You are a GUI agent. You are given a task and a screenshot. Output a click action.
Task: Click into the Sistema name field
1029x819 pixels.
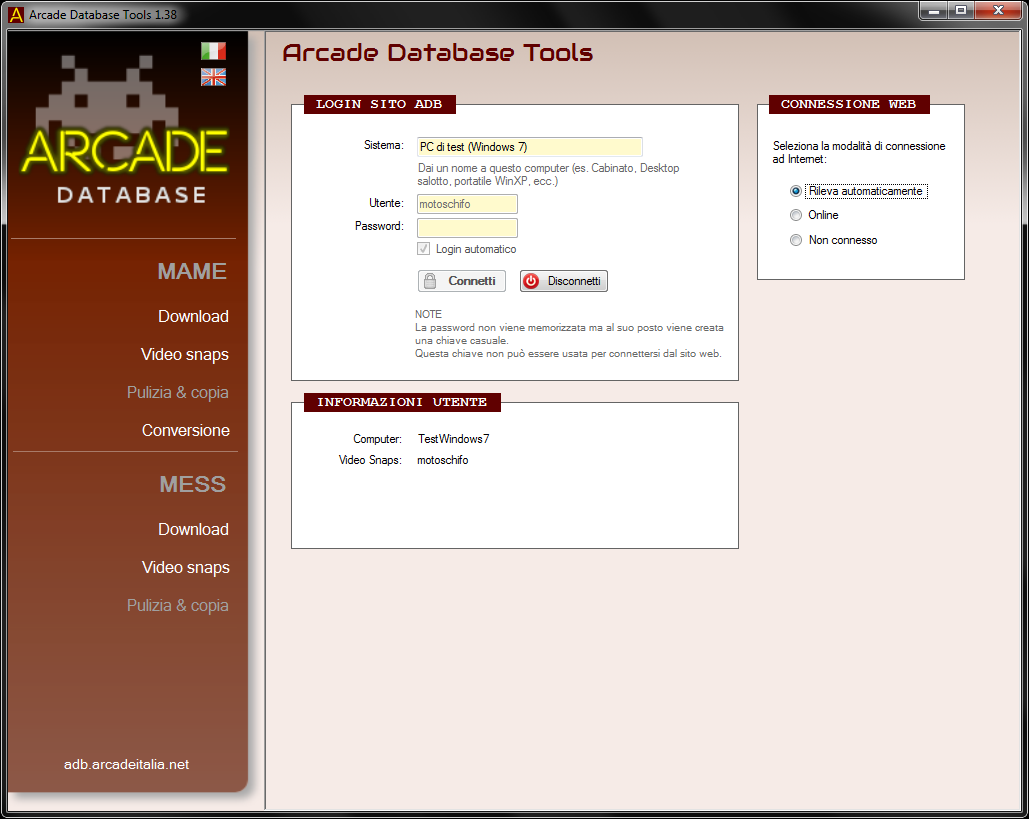[x=529, y=147]
